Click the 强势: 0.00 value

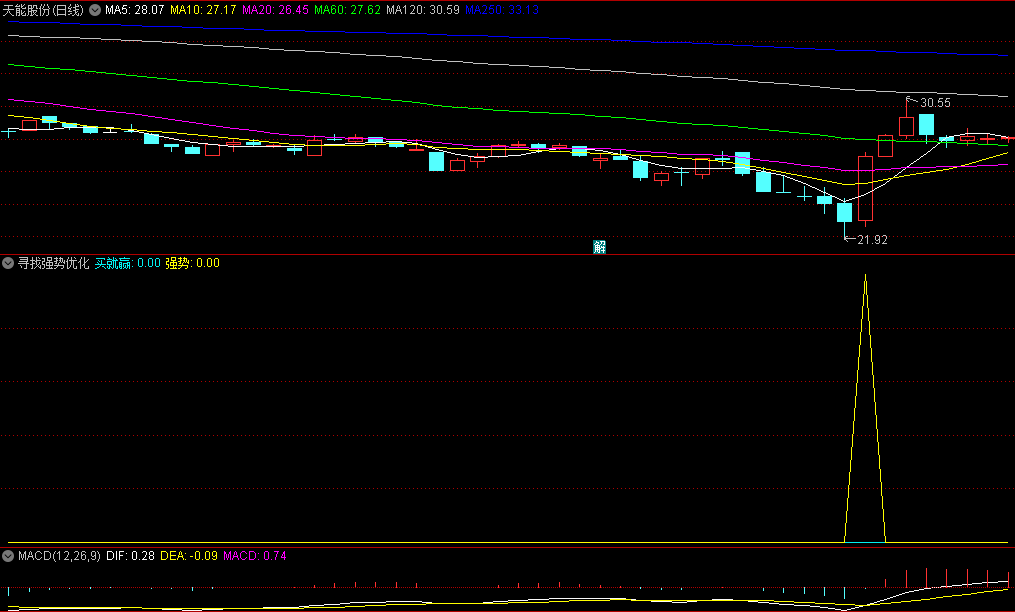tap(192, 263)
